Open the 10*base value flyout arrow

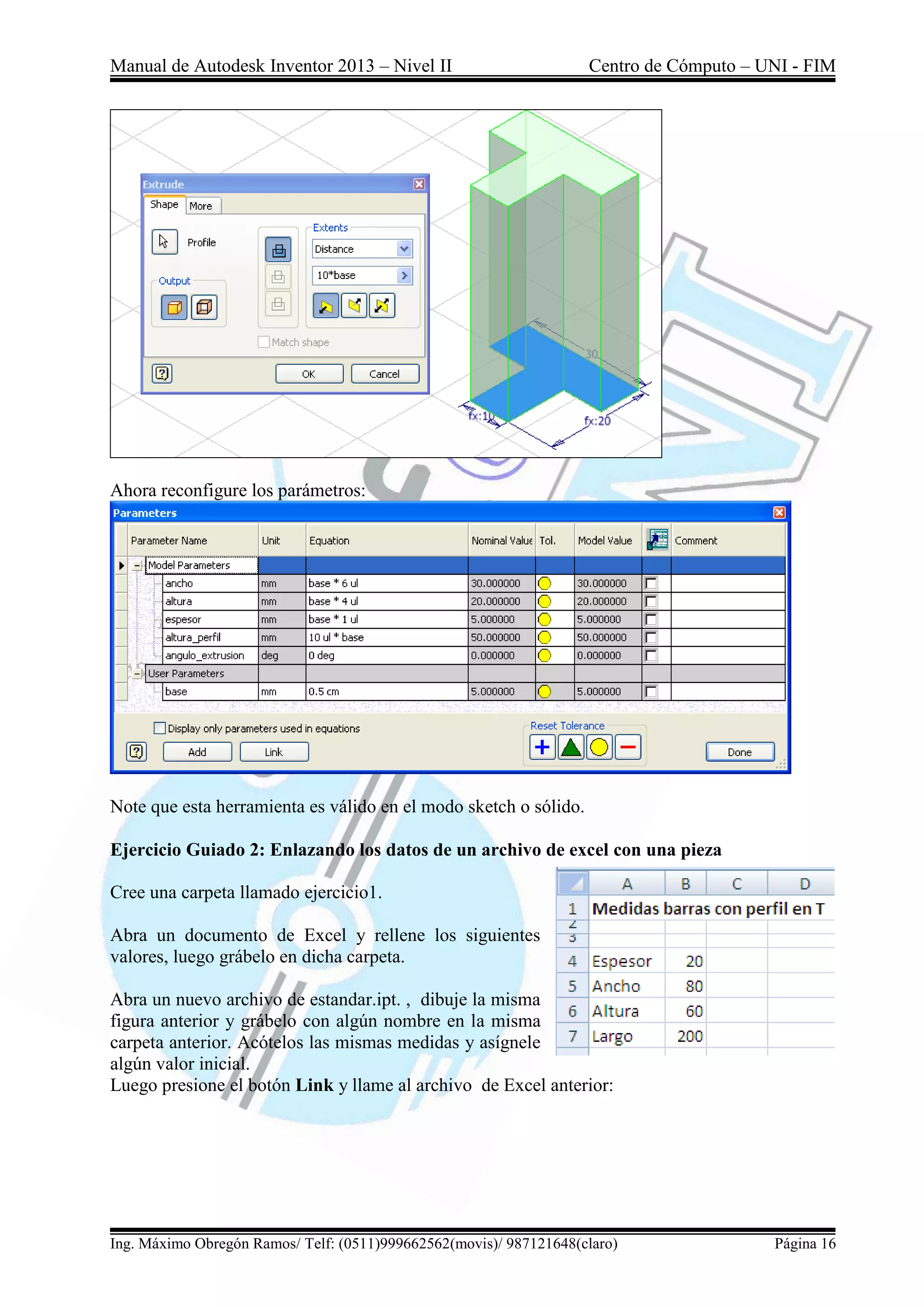(x=404, y=275)
